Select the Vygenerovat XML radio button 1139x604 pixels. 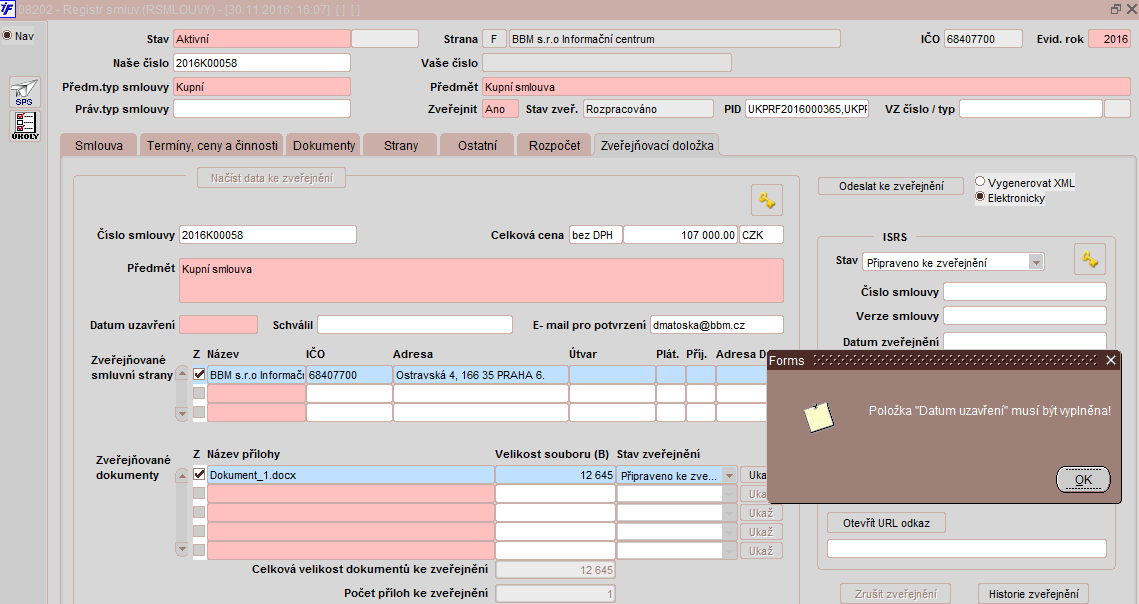980,182
